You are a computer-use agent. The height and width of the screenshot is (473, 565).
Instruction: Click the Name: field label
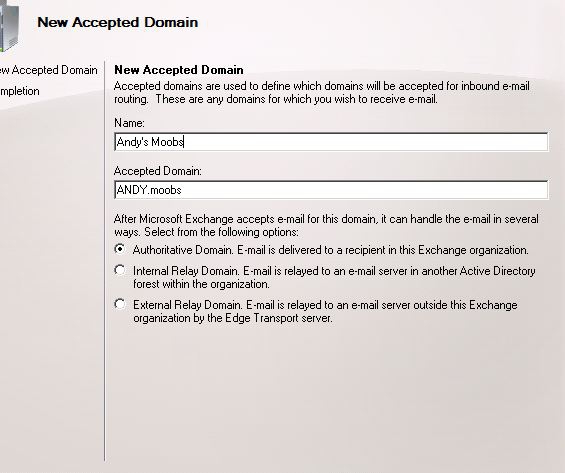pyautogui.click(x=129, y=123)
